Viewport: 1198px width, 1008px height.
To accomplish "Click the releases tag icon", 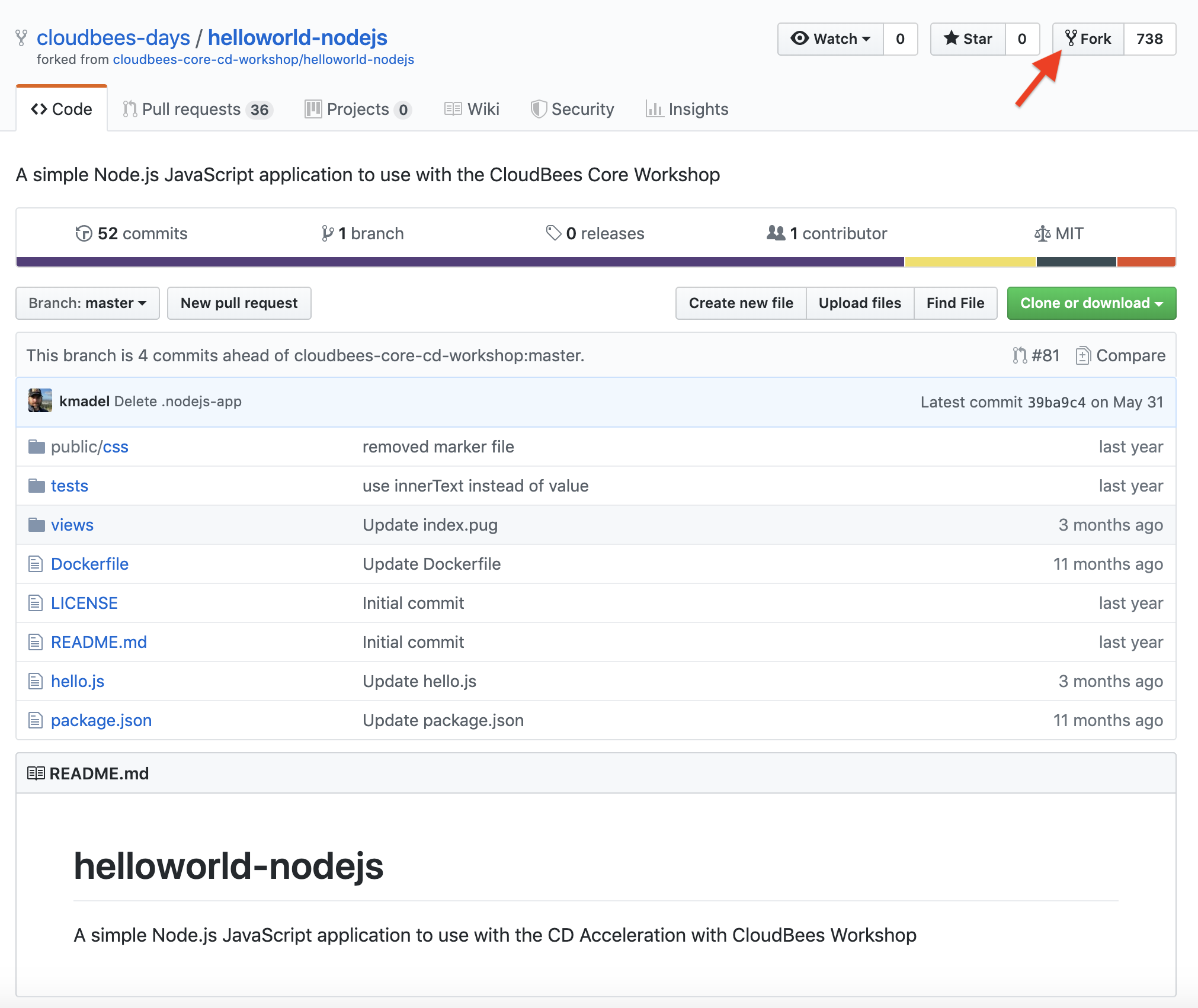I will pos(553,233).
